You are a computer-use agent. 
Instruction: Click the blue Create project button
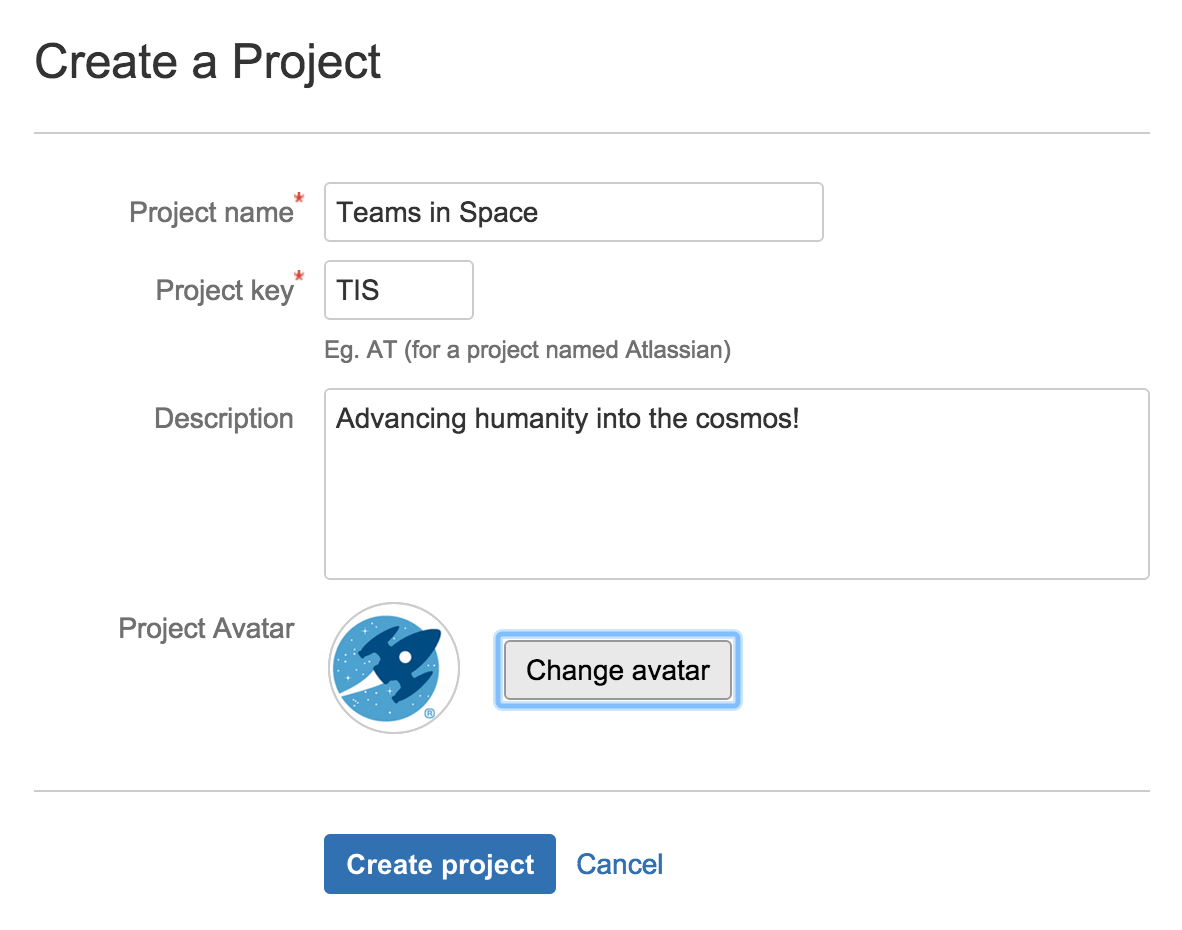[439, 864]
